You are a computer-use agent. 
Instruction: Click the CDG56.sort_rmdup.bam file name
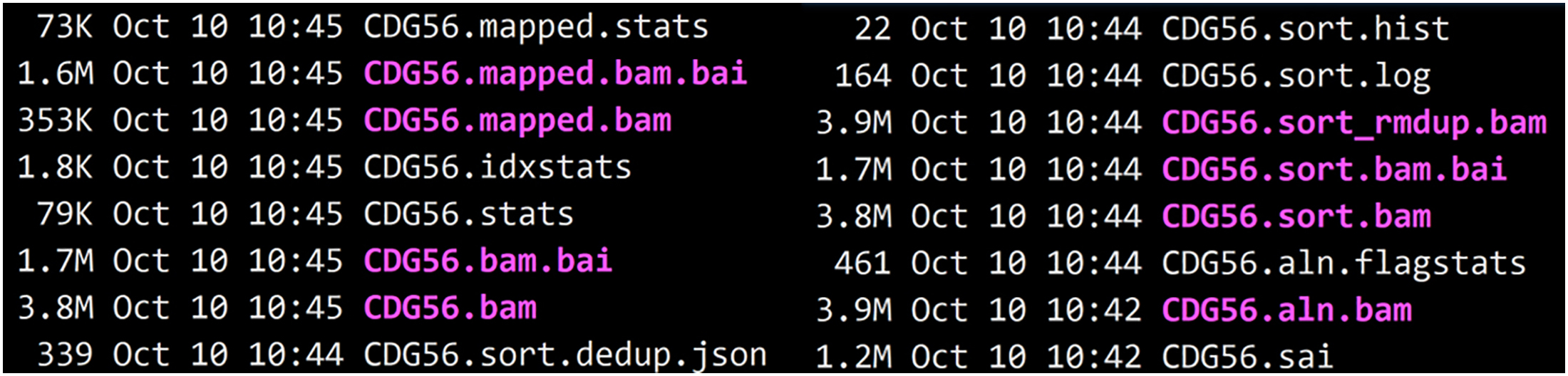tap(1354, 123)
